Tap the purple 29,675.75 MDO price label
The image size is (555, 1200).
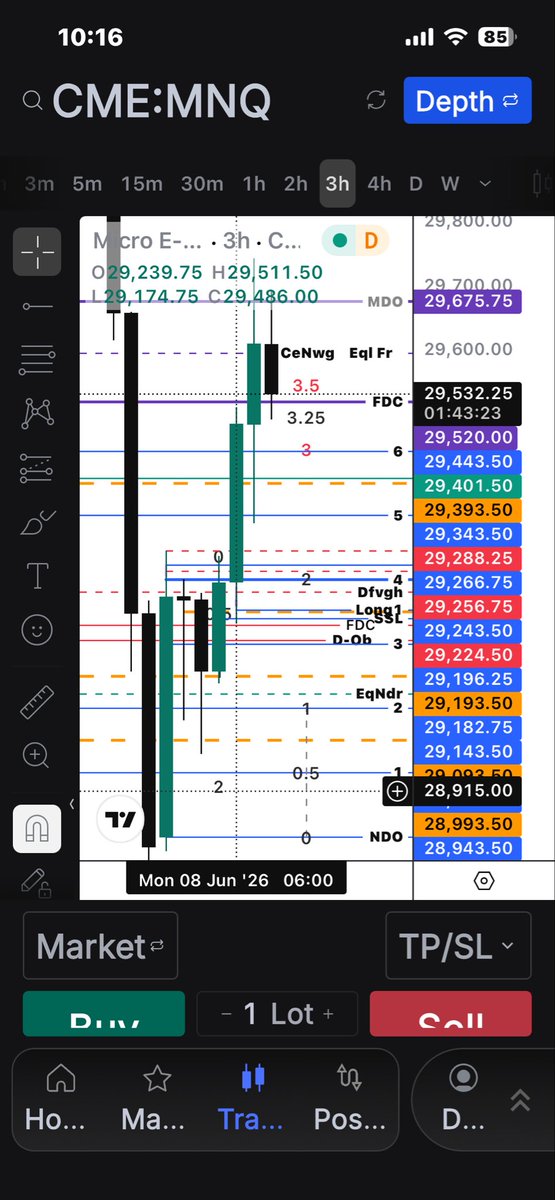click(468, 300)
